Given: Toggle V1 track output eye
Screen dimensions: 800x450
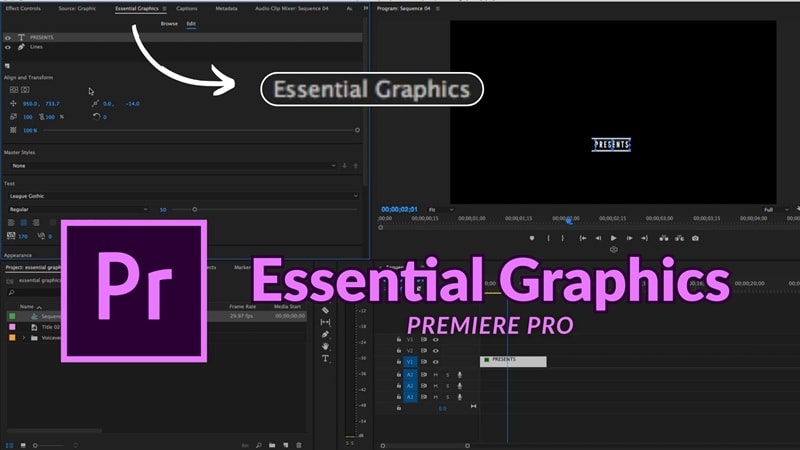Looking at the screenshot, I should point(436,362).
